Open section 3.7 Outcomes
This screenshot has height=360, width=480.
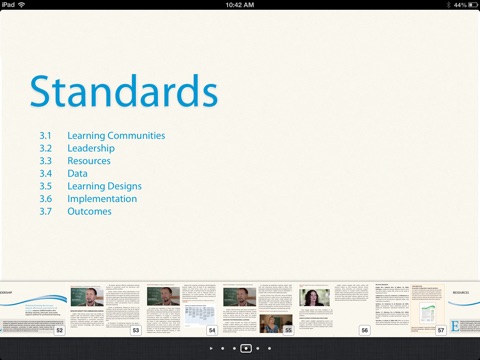click(x=75, y=212)
